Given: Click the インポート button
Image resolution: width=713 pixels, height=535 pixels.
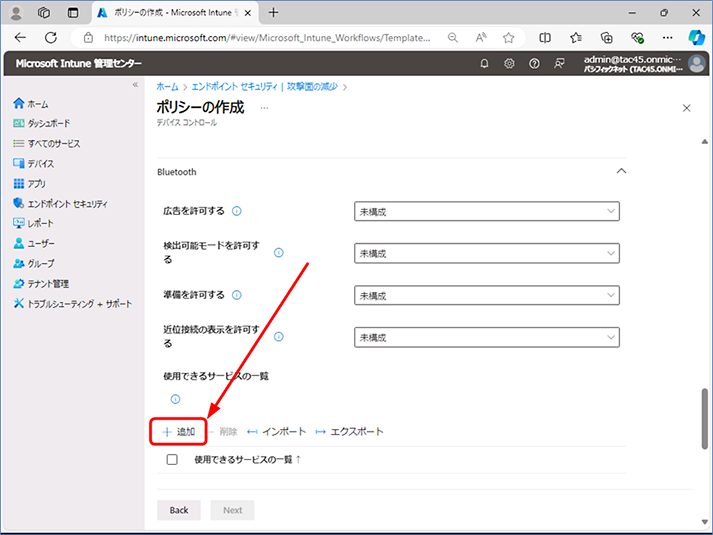Looking at the screenshot, I should [x=276, y=431].
